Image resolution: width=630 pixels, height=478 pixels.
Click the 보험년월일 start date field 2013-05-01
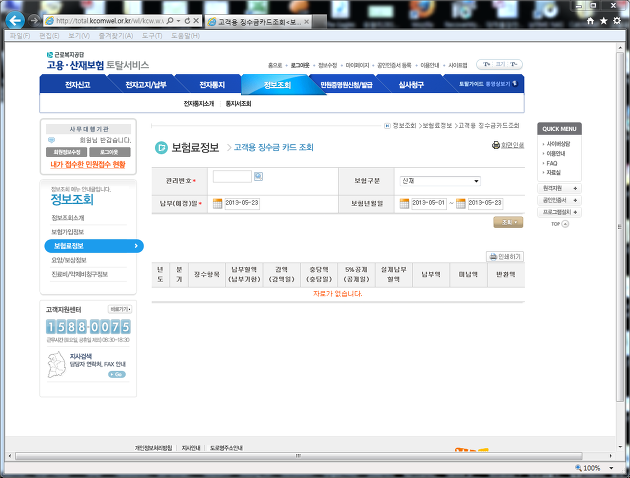(429, 203)
